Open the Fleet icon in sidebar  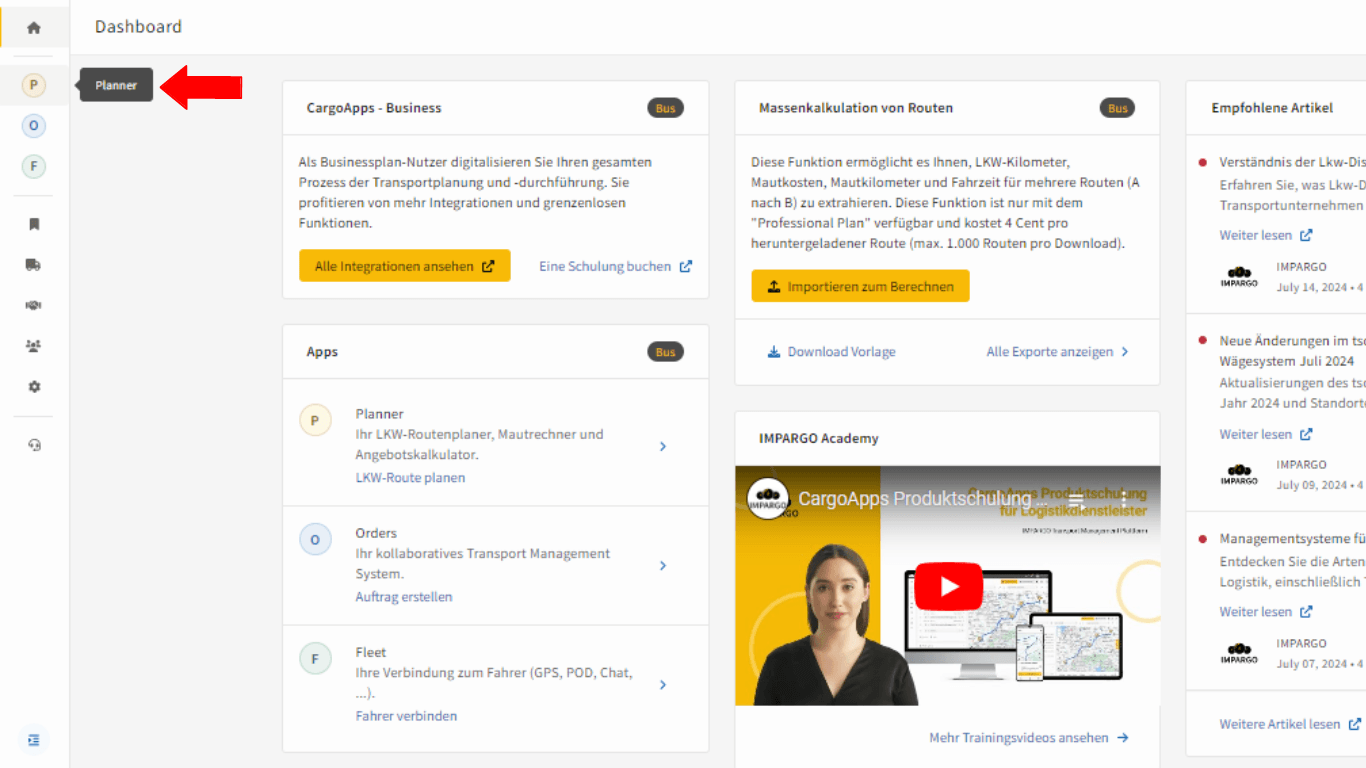34,166
